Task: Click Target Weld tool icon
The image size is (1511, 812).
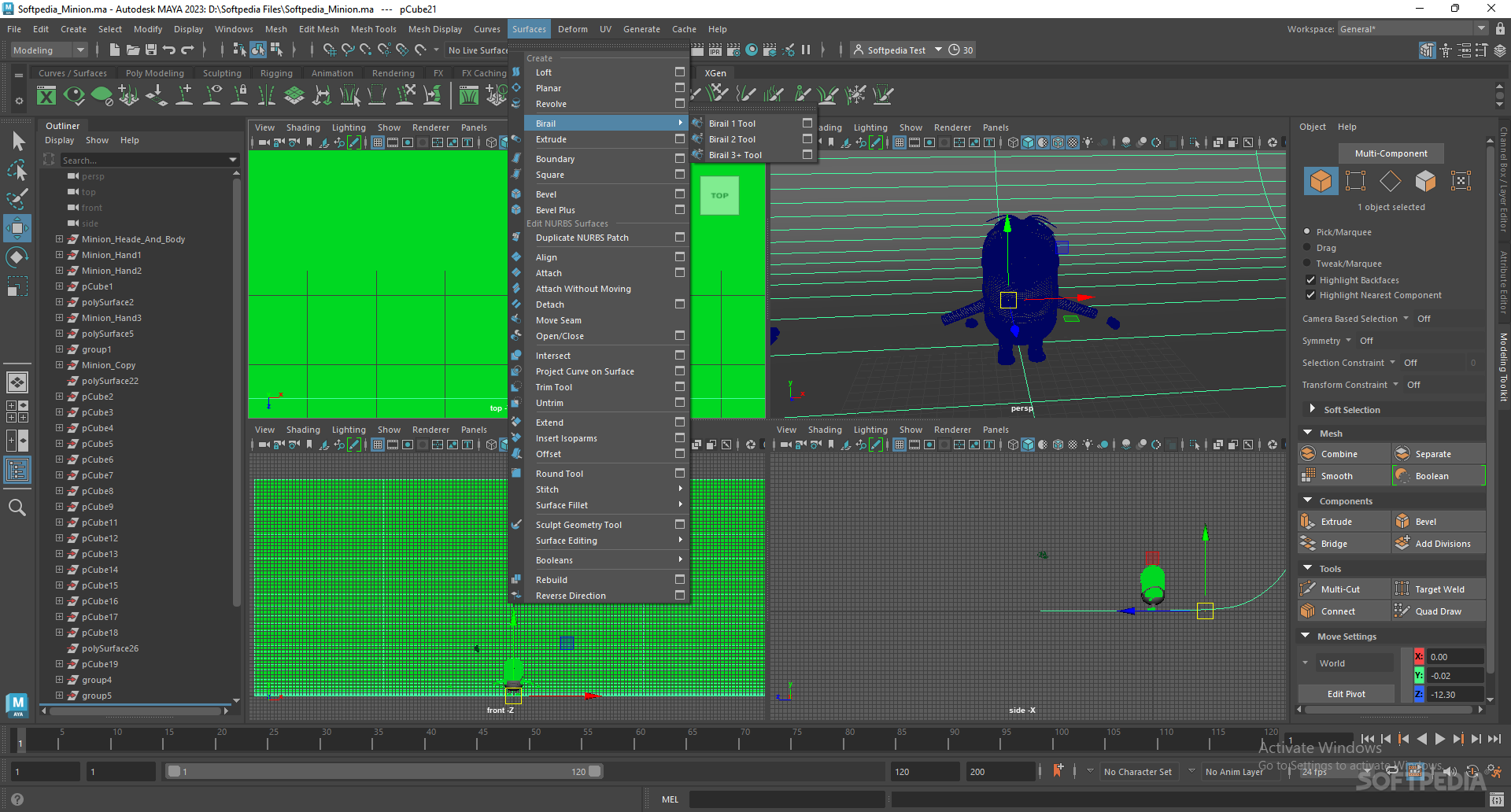Action: (x=1402, y=589)
